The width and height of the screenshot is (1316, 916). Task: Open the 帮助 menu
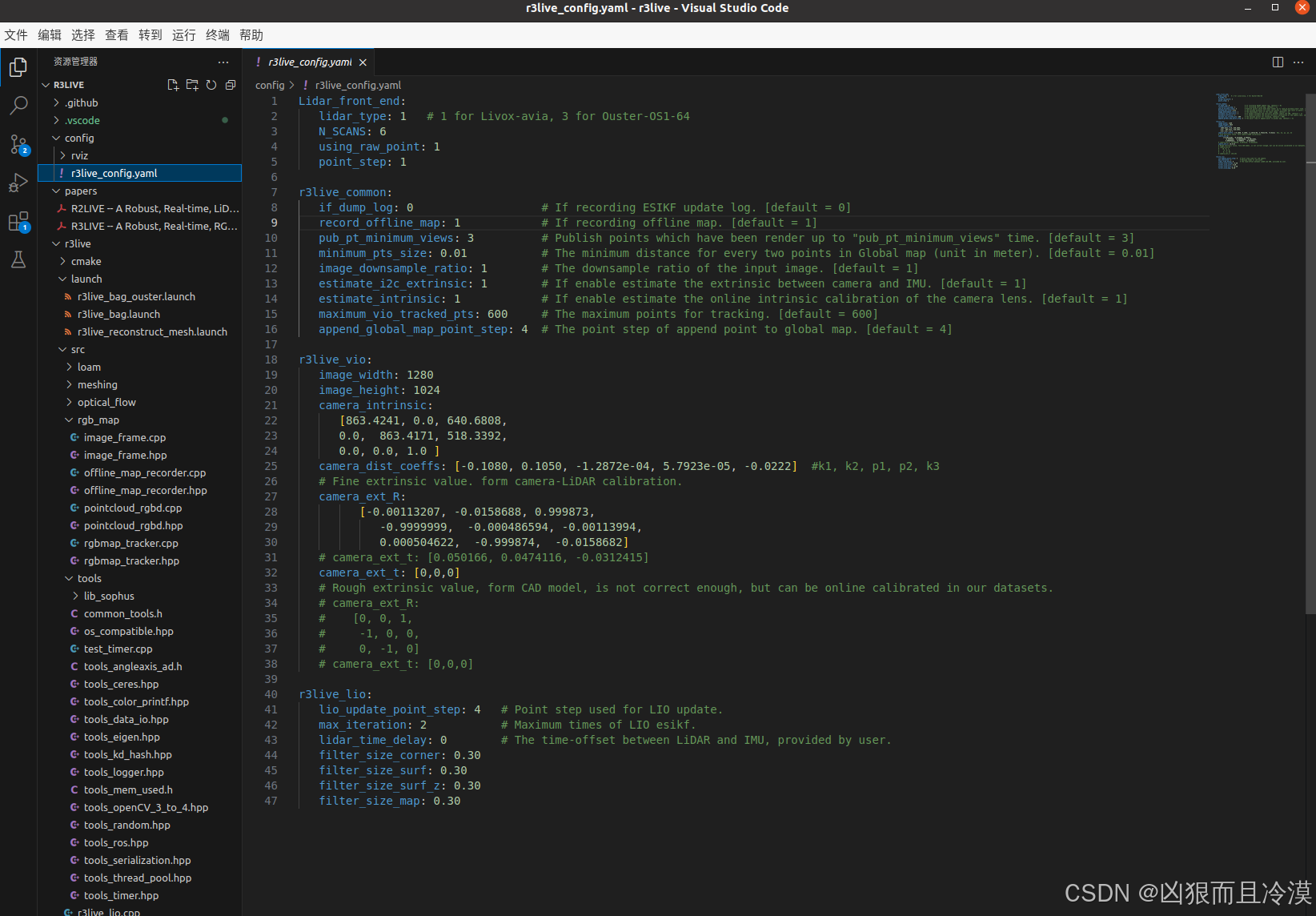[251, 35]
